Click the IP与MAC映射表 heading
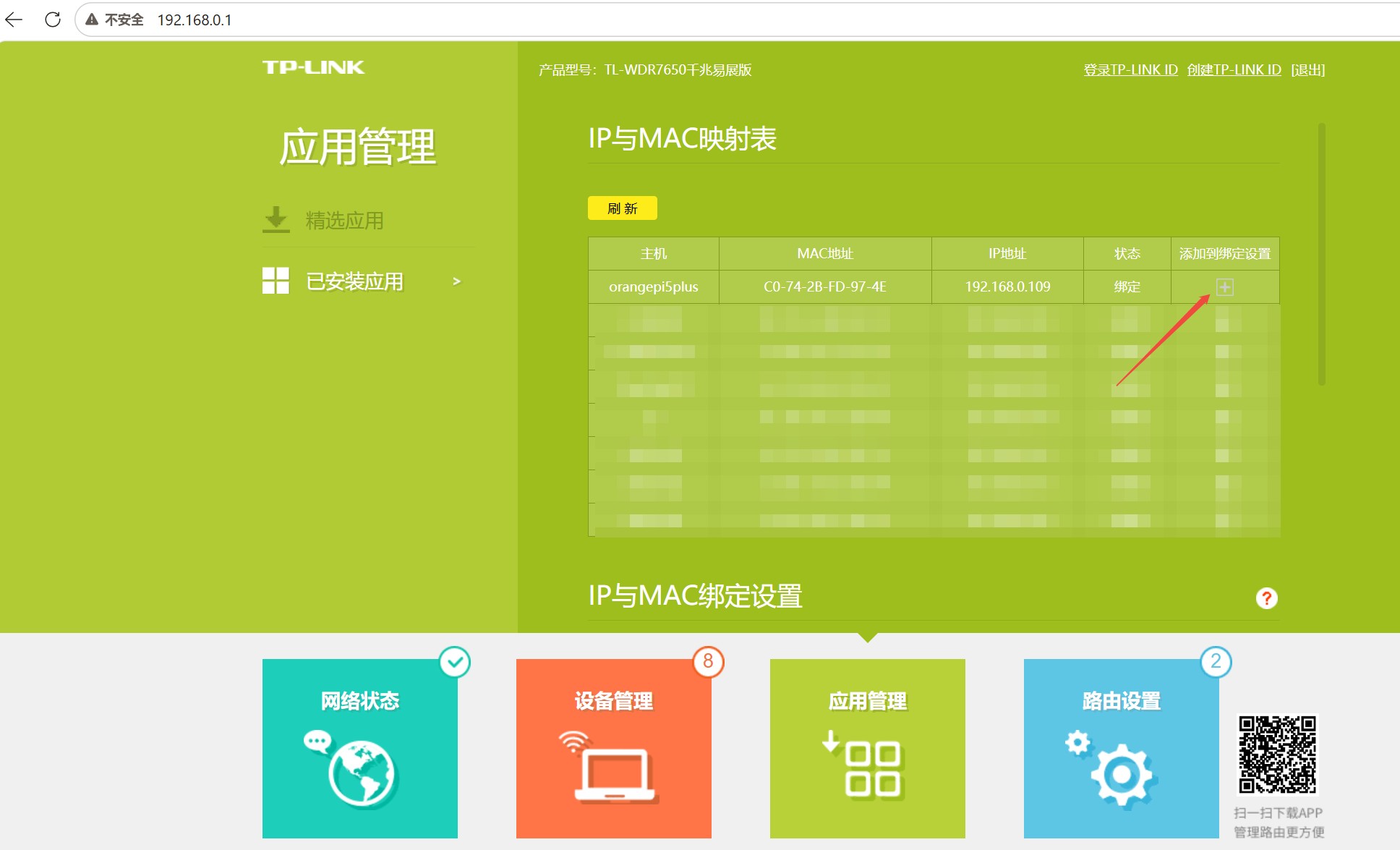This screenshot has width=1400, height=850. point(682,138)
